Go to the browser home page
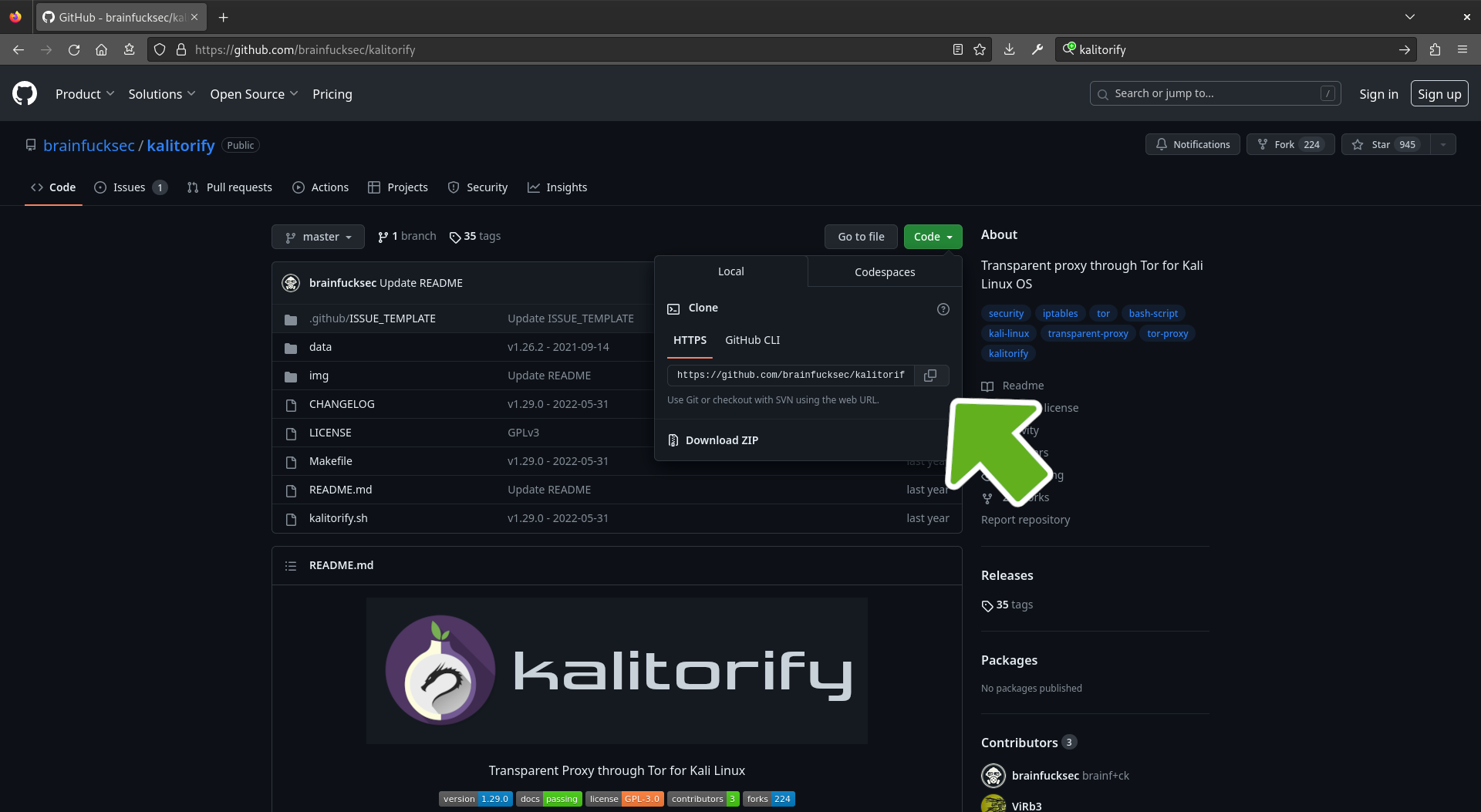 (x=101, y=49)
